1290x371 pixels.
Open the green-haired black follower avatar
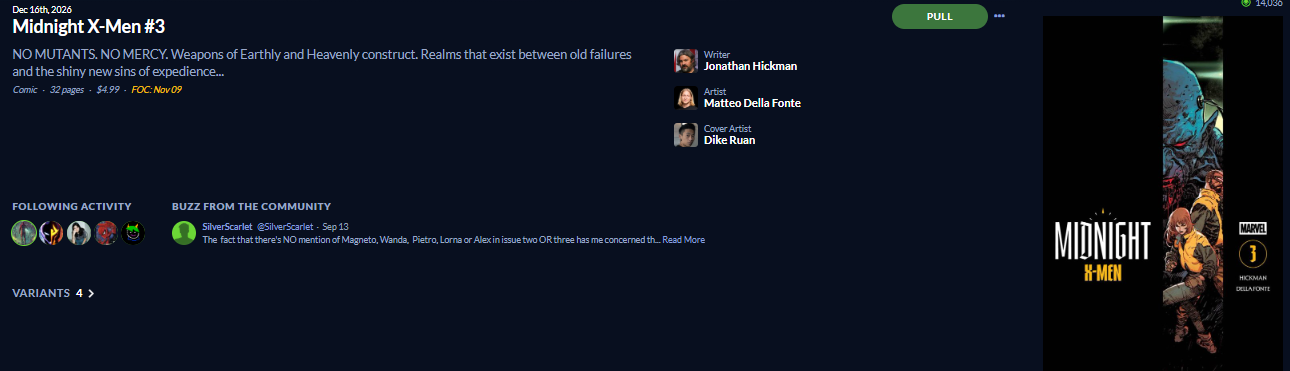click(x=133, y=233)
